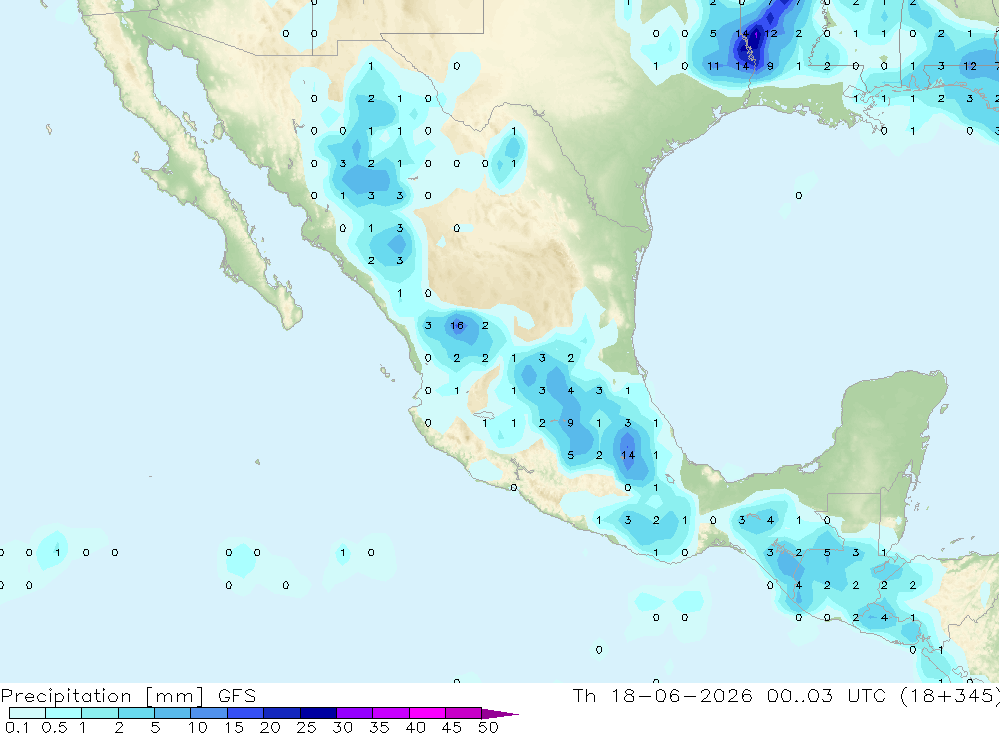Click the legend scale label '15'
1000x733 pixels.
234,727
